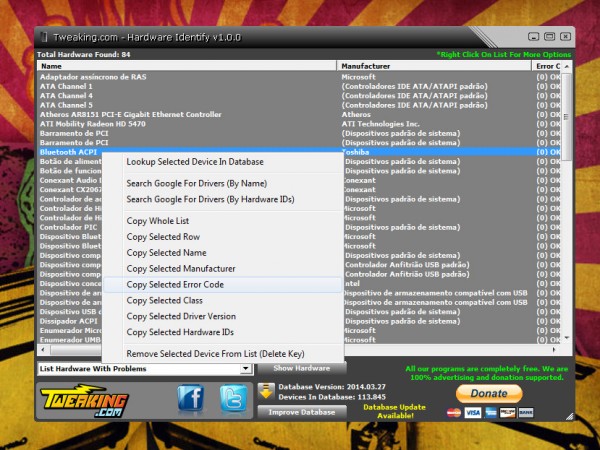The image size is (600, 450).
Task: Select the ATI Mobility Radeon HD 5470 row
Action: 298,124
